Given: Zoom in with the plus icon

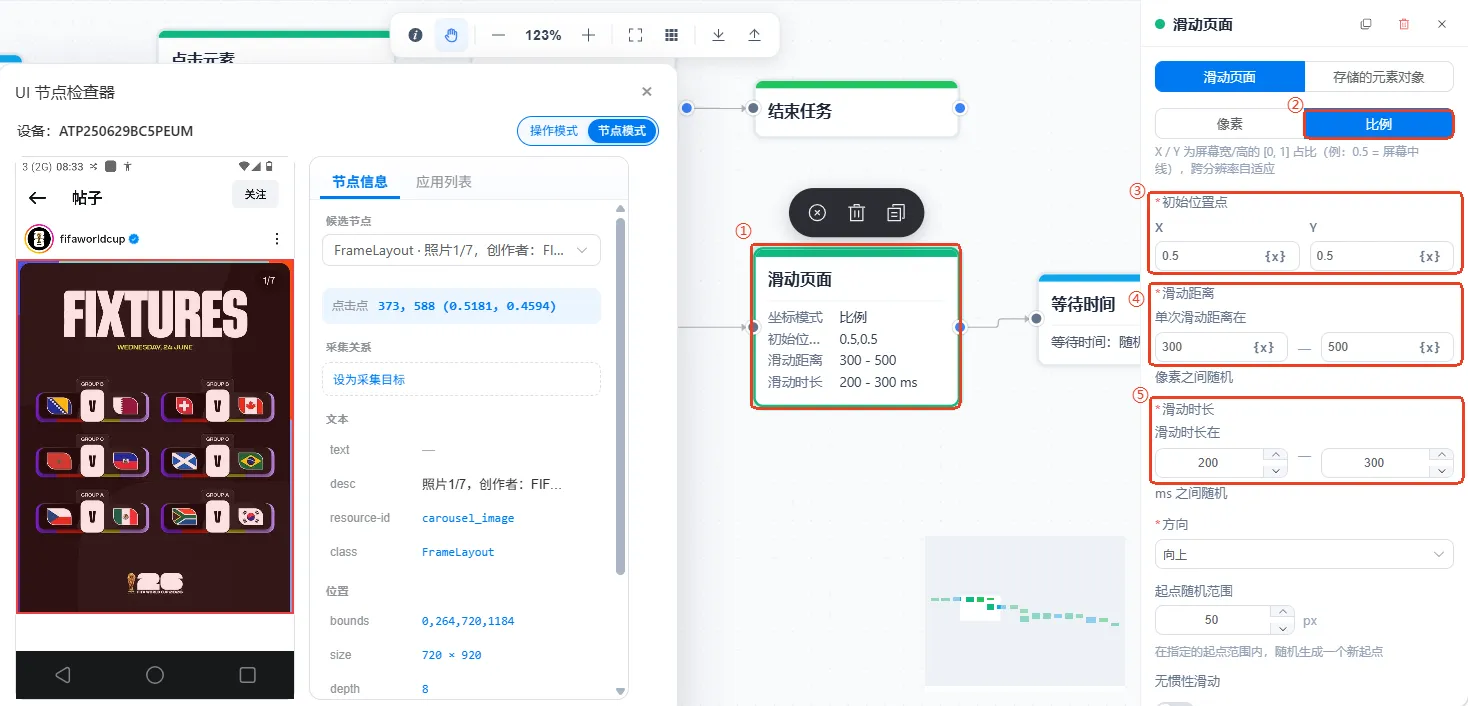Looking at the screenshot, I should 588,35.
